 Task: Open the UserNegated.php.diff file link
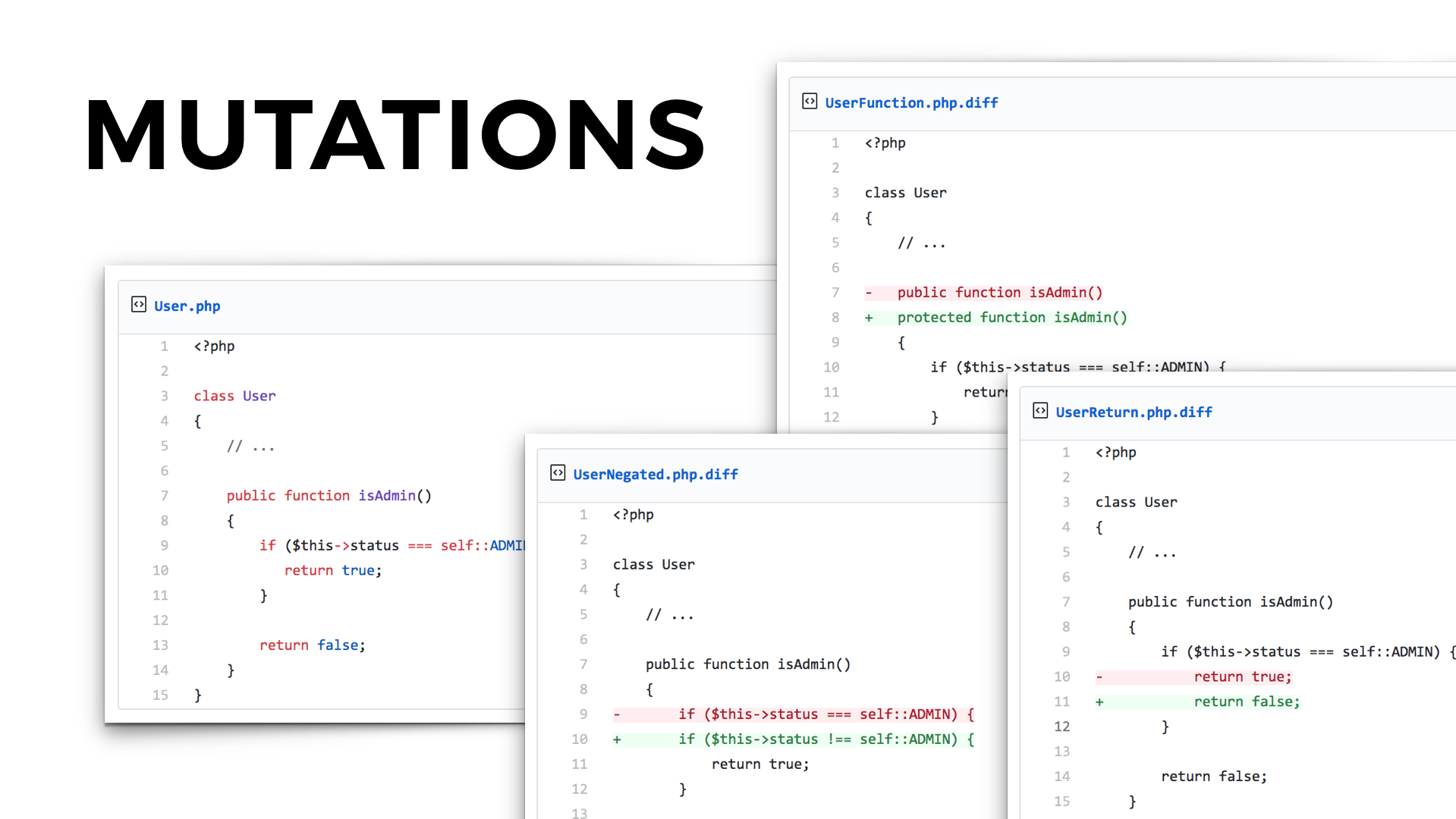655,475
